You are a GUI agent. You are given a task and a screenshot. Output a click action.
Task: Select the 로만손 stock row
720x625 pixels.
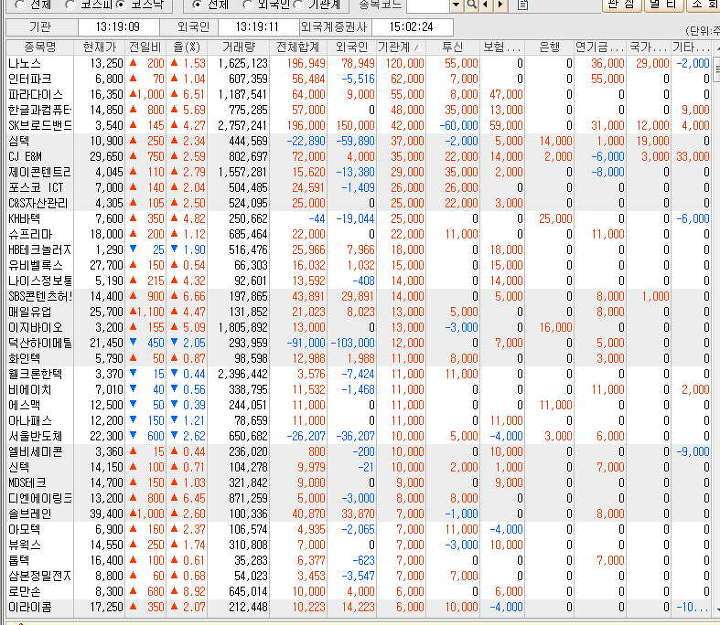pyautogui.click(x=360, y=591)
